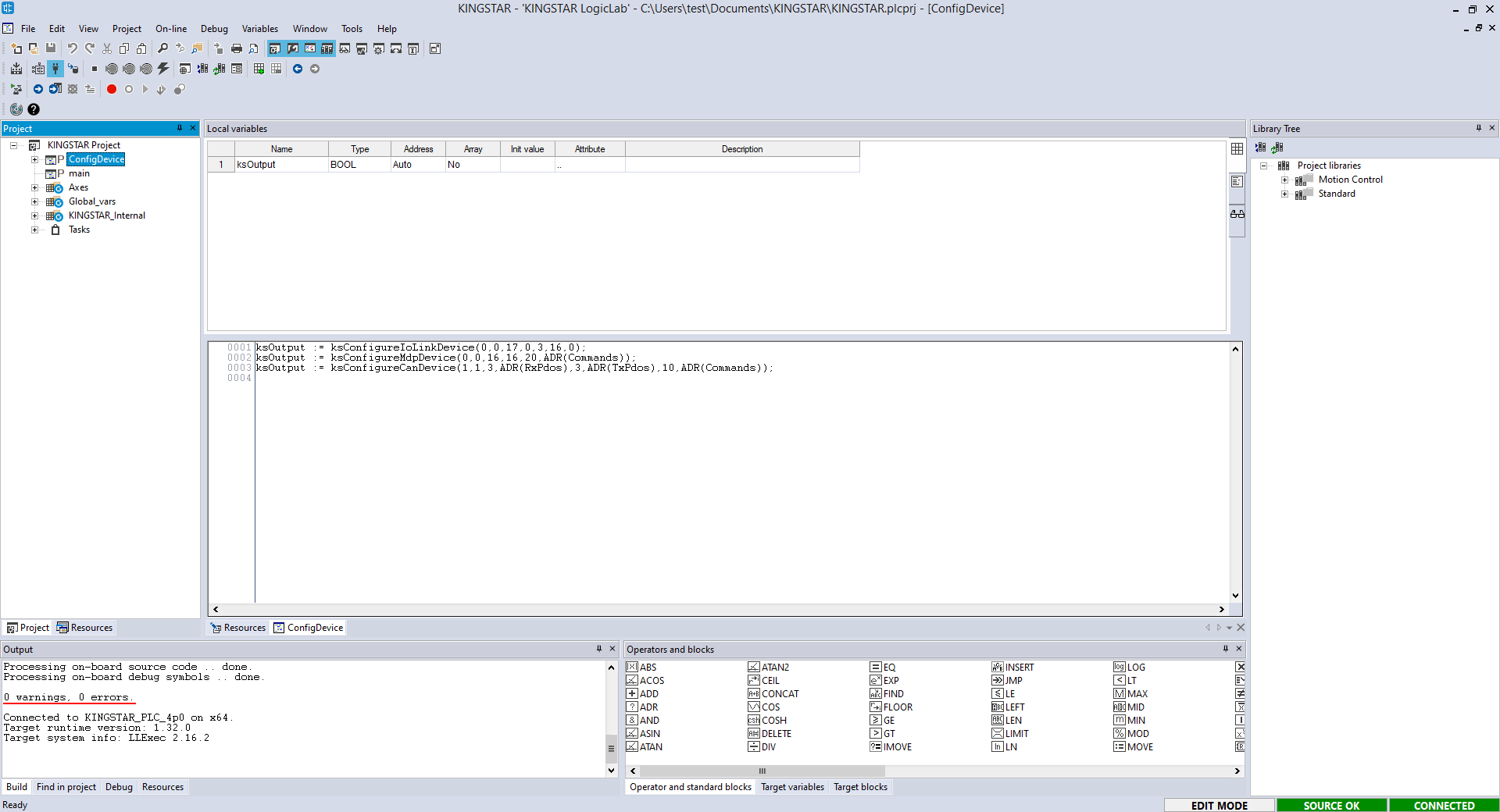Screen dimensions: 1500x812
Task: Start simulation with flask icon
Action: coord(16,89)
